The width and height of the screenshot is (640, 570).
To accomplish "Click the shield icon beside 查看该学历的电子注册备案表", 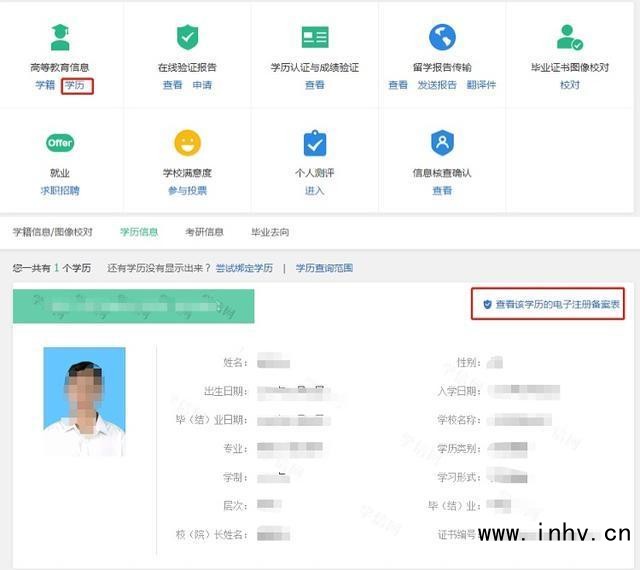I will coord(487,304).
